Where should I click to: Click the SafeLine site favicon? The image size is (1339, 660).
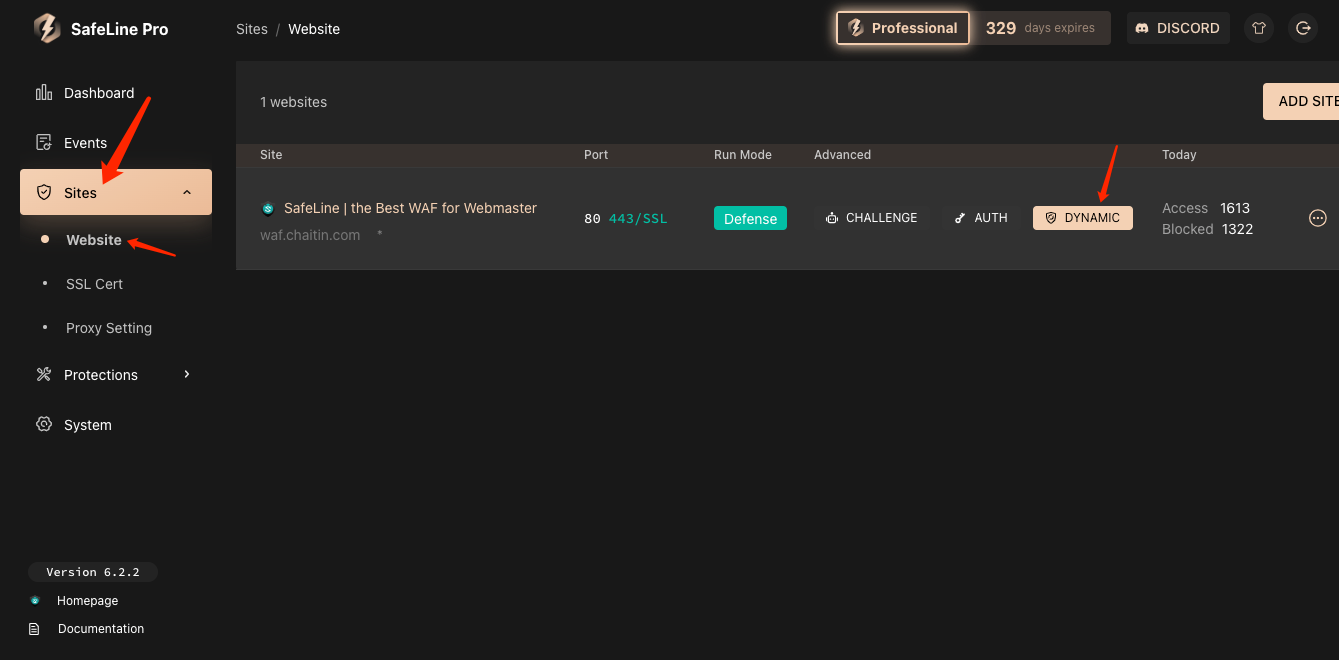point(268,209)
